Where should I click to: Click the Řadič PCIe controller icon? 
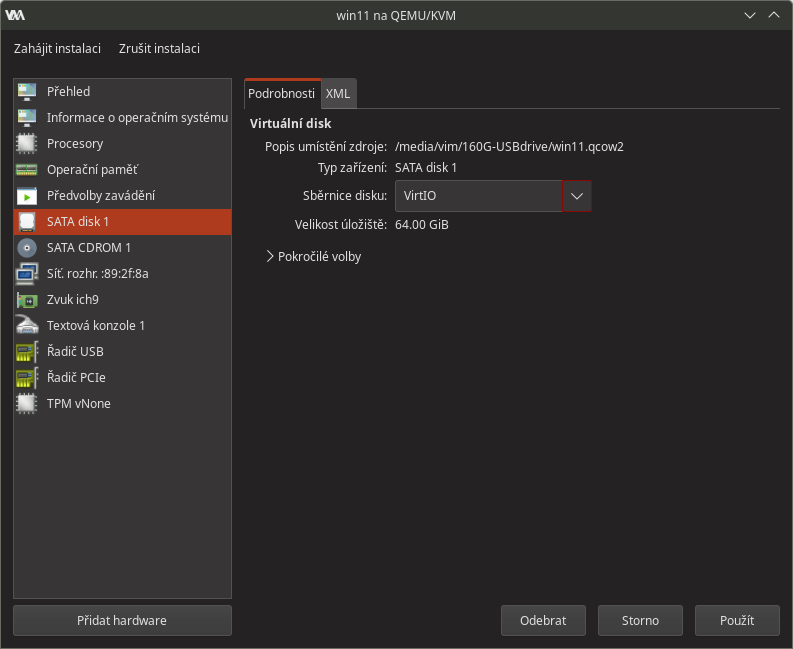click(27, 378)
